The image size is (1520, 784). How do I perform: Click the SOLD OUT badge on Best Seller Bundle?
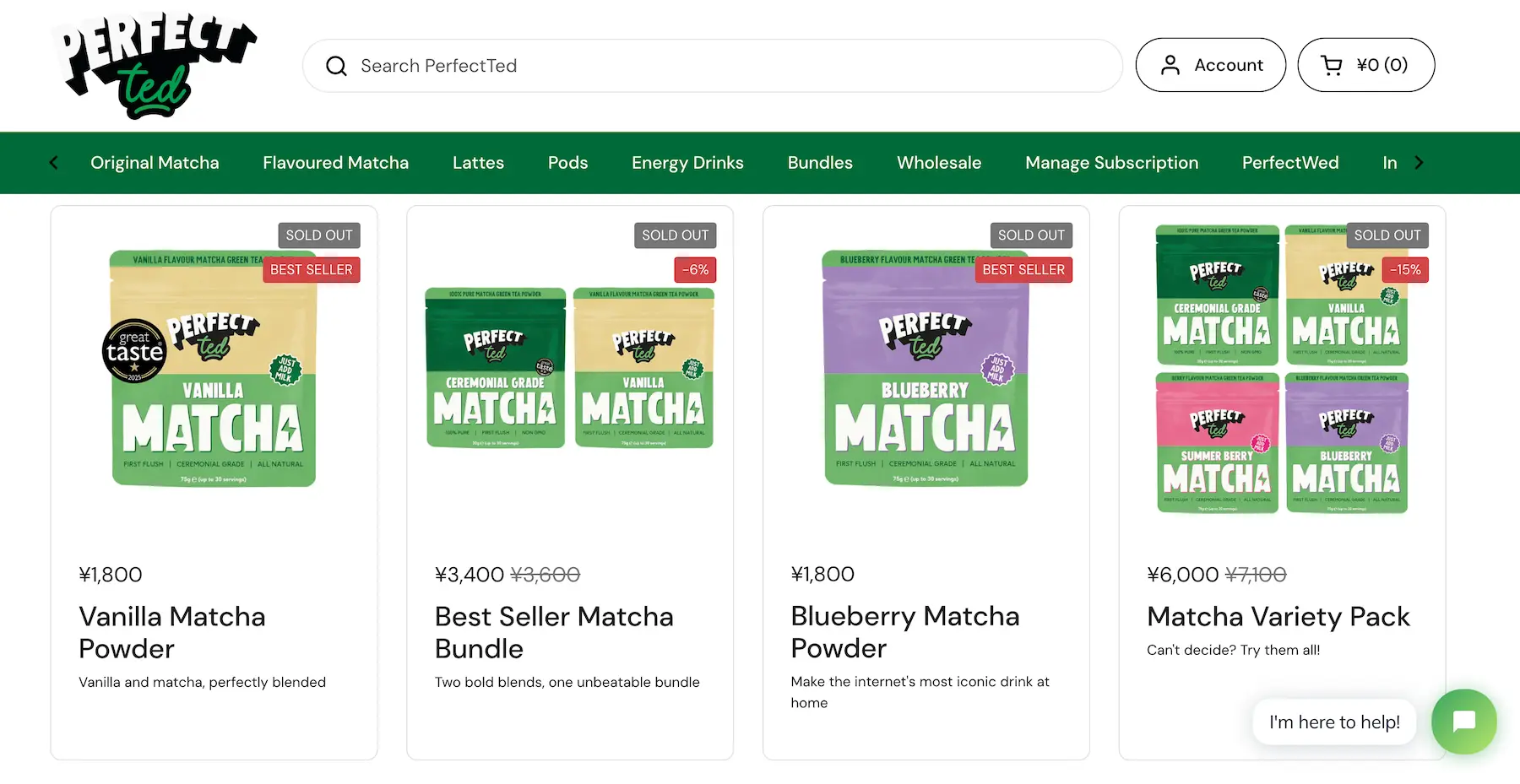676,235
